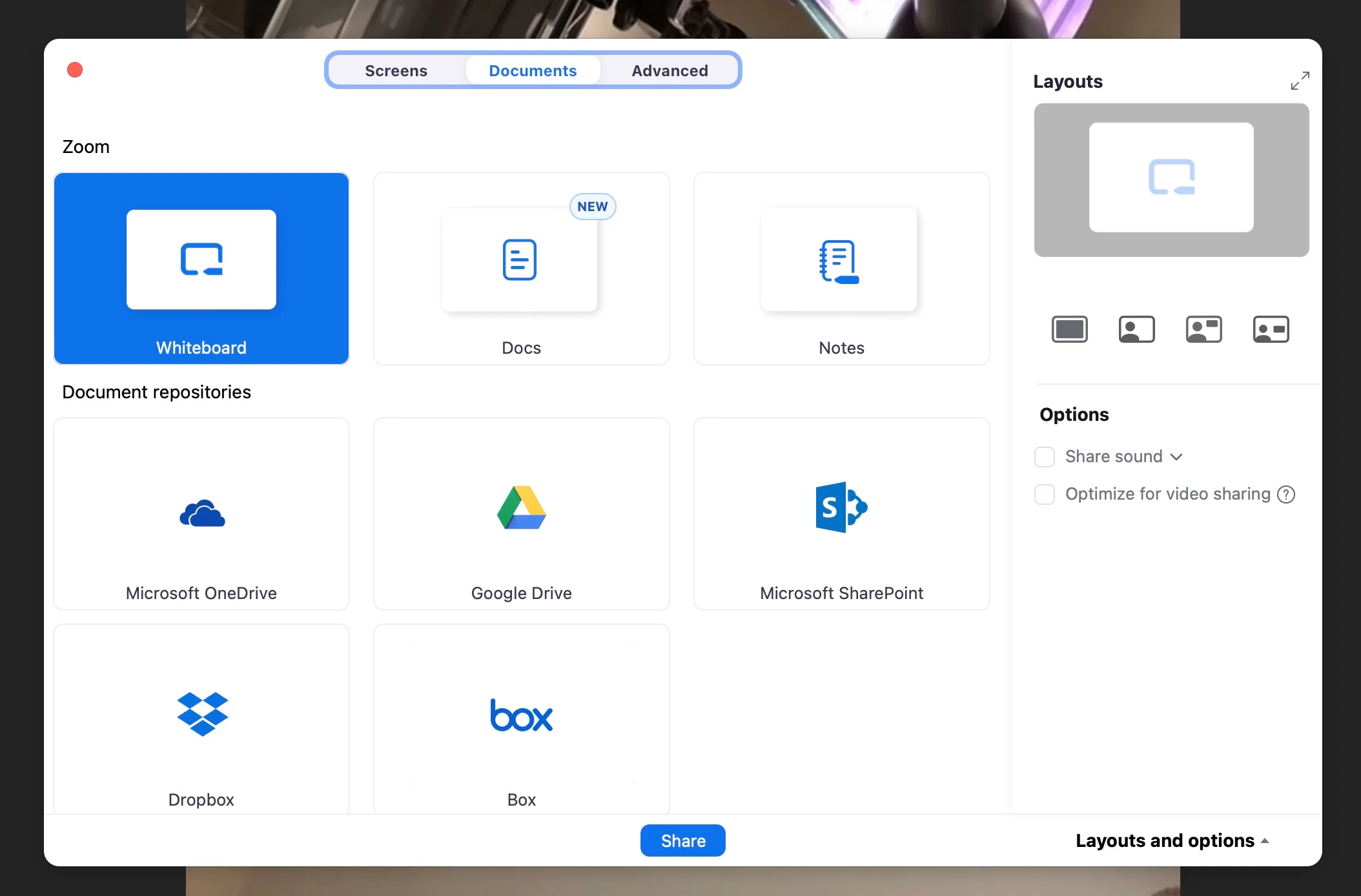This screenshot has width=1361, height=896.
Task: Click the layout preview thumbnail
Action: coord(1171,179)
